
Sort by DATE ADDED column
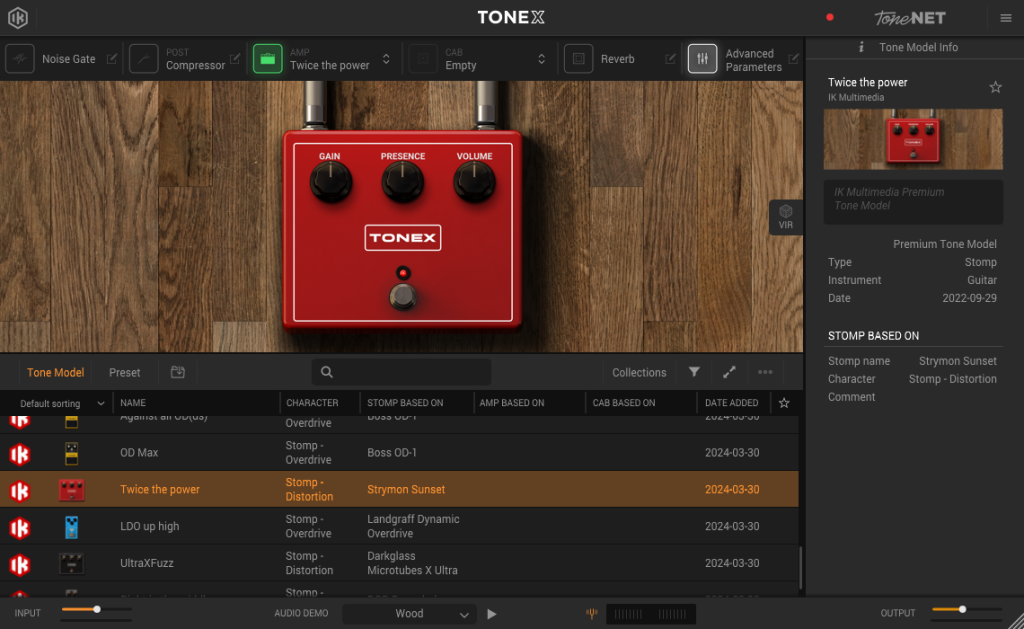tap(731, 403)
